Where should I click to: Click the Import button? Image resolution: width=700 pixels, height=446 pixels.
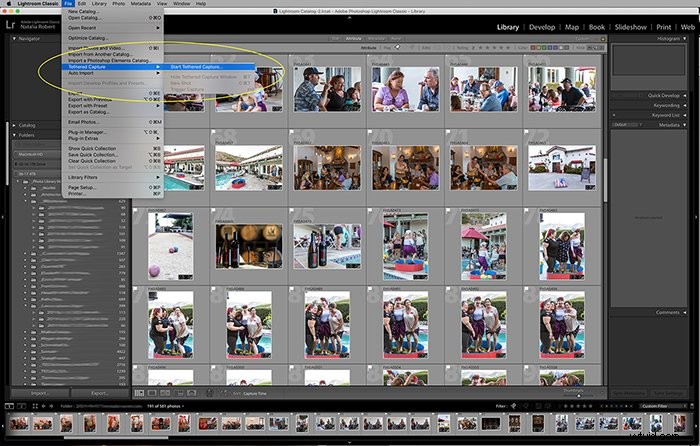tap(40, 393)
